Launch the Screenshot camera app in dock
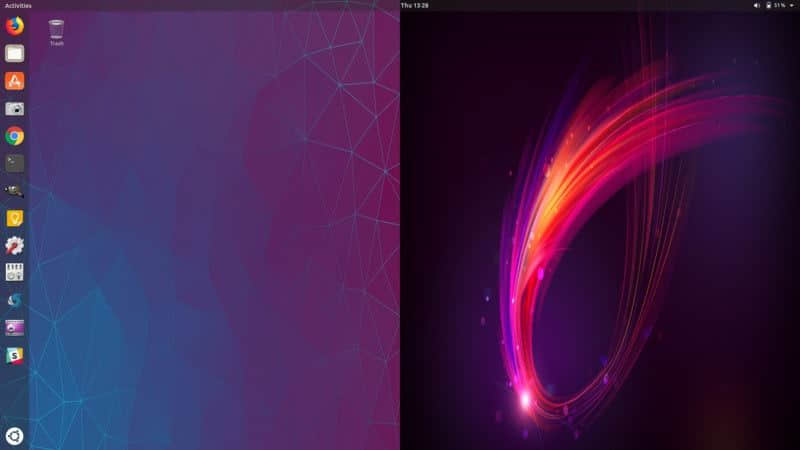Image resolution: width=800 pixels, height=450 pixels. tap(14, 108)
